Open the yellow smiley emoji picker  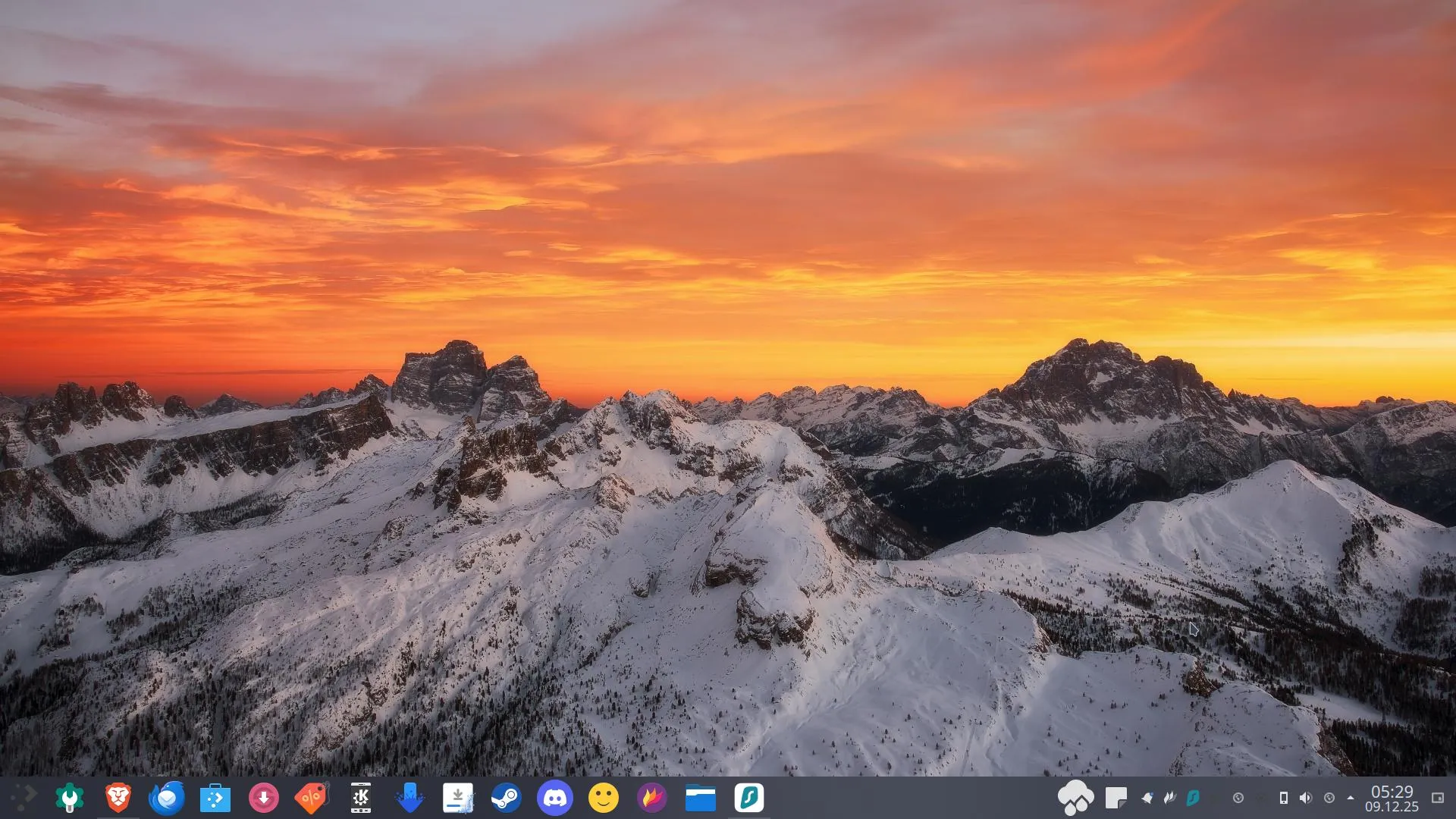[604, 797]
